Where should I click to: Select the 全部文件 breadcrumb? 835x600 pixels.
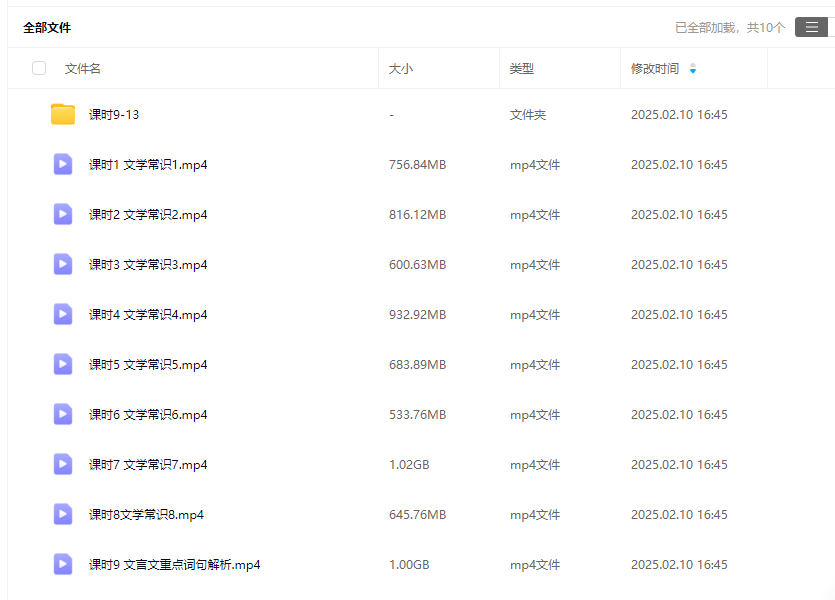coord(47,28)
